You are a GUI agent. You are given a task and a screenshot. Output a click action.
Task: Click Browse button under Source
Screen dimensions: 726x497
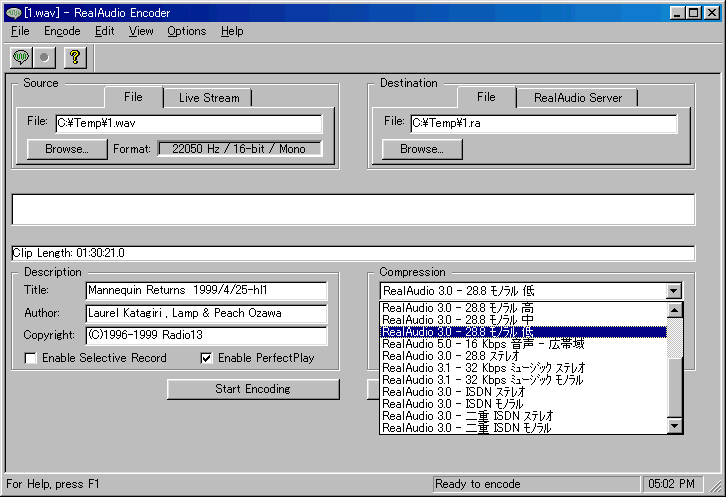(x=67, y=149)
